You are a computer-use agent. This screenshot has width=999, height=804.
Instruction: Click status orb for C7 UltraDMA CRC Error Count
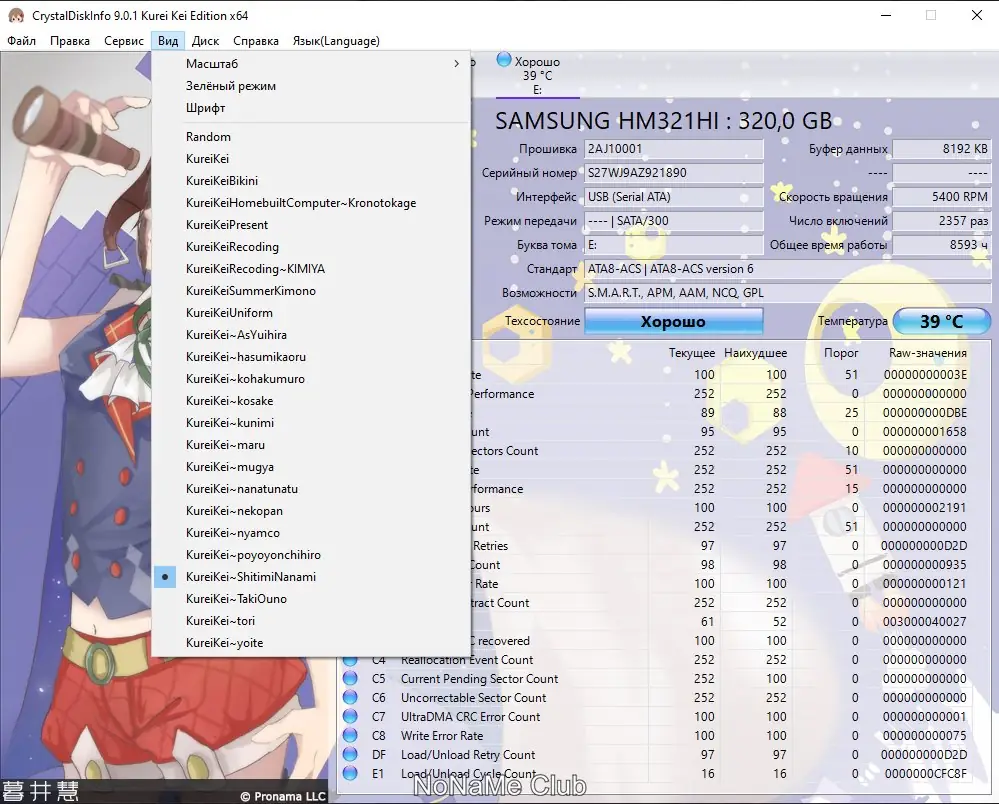click(350, 717)
